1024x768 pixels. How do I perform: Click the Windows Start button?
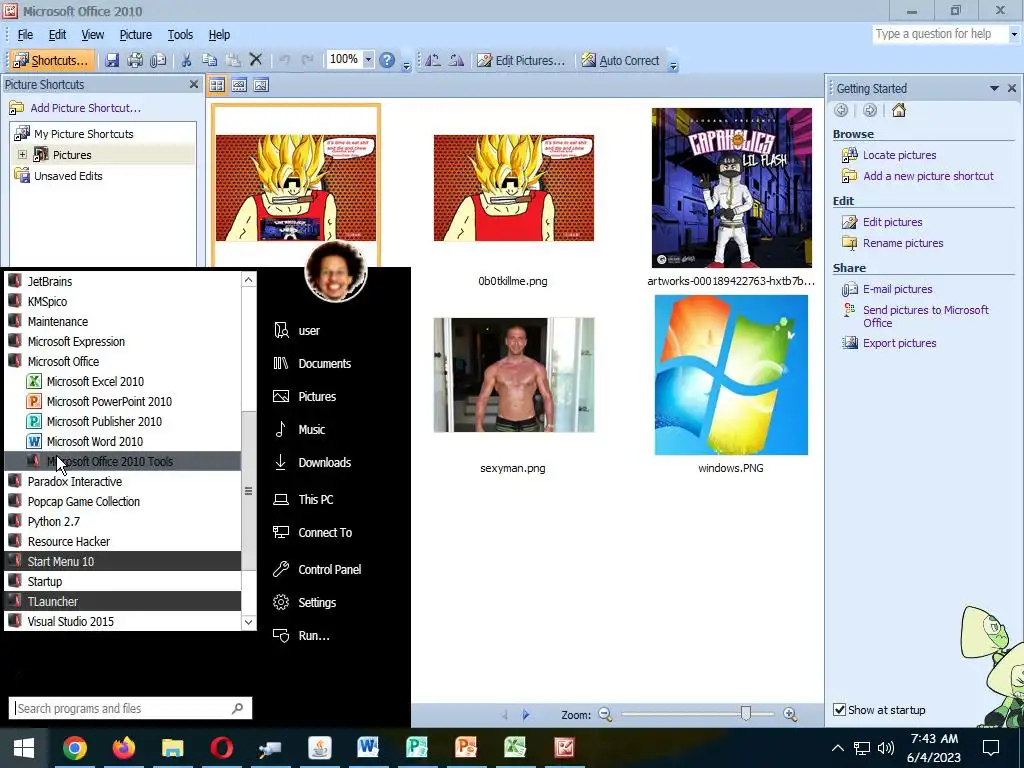[x=24, y=748]
